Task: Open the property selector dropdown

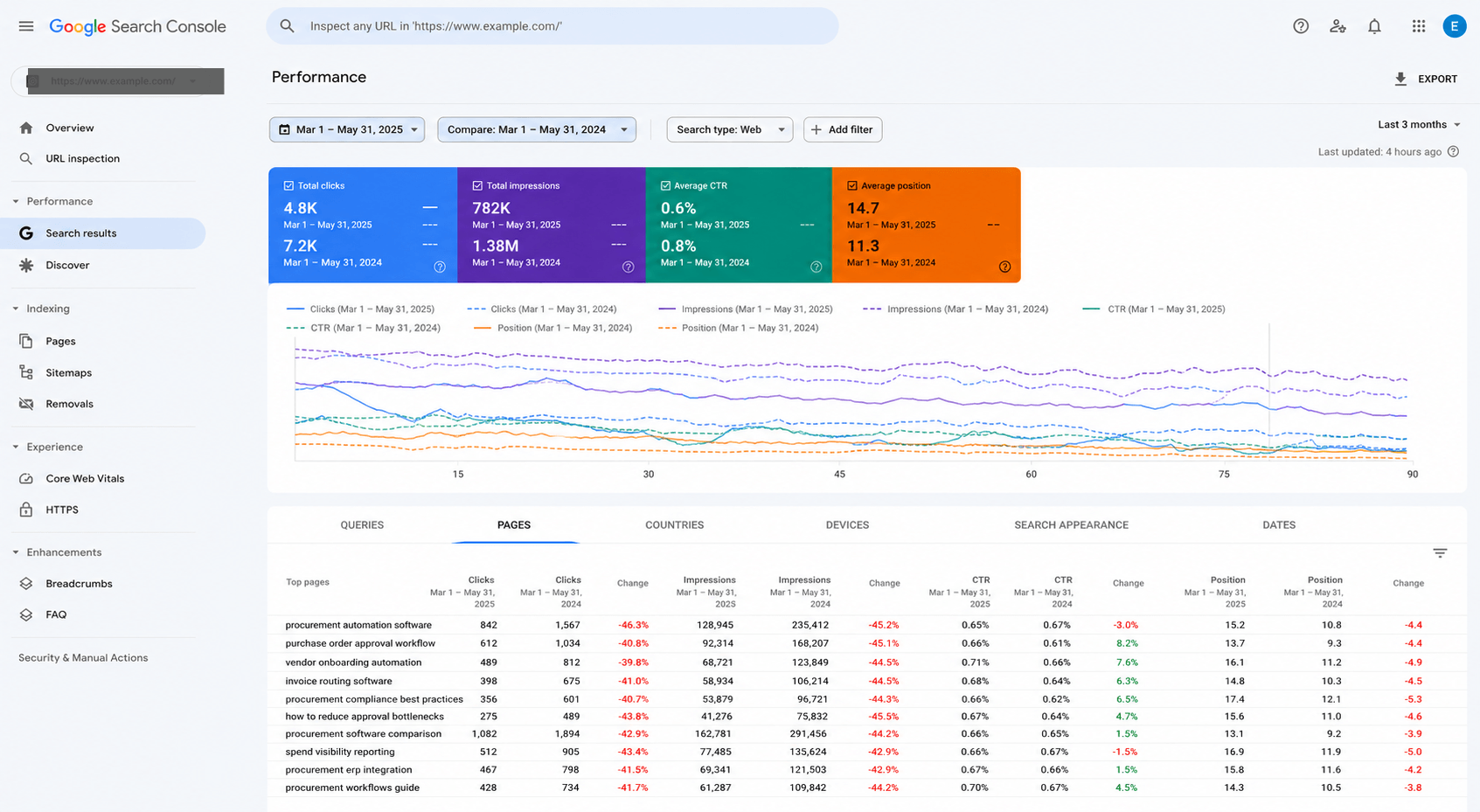Action: tap(117, 81)
